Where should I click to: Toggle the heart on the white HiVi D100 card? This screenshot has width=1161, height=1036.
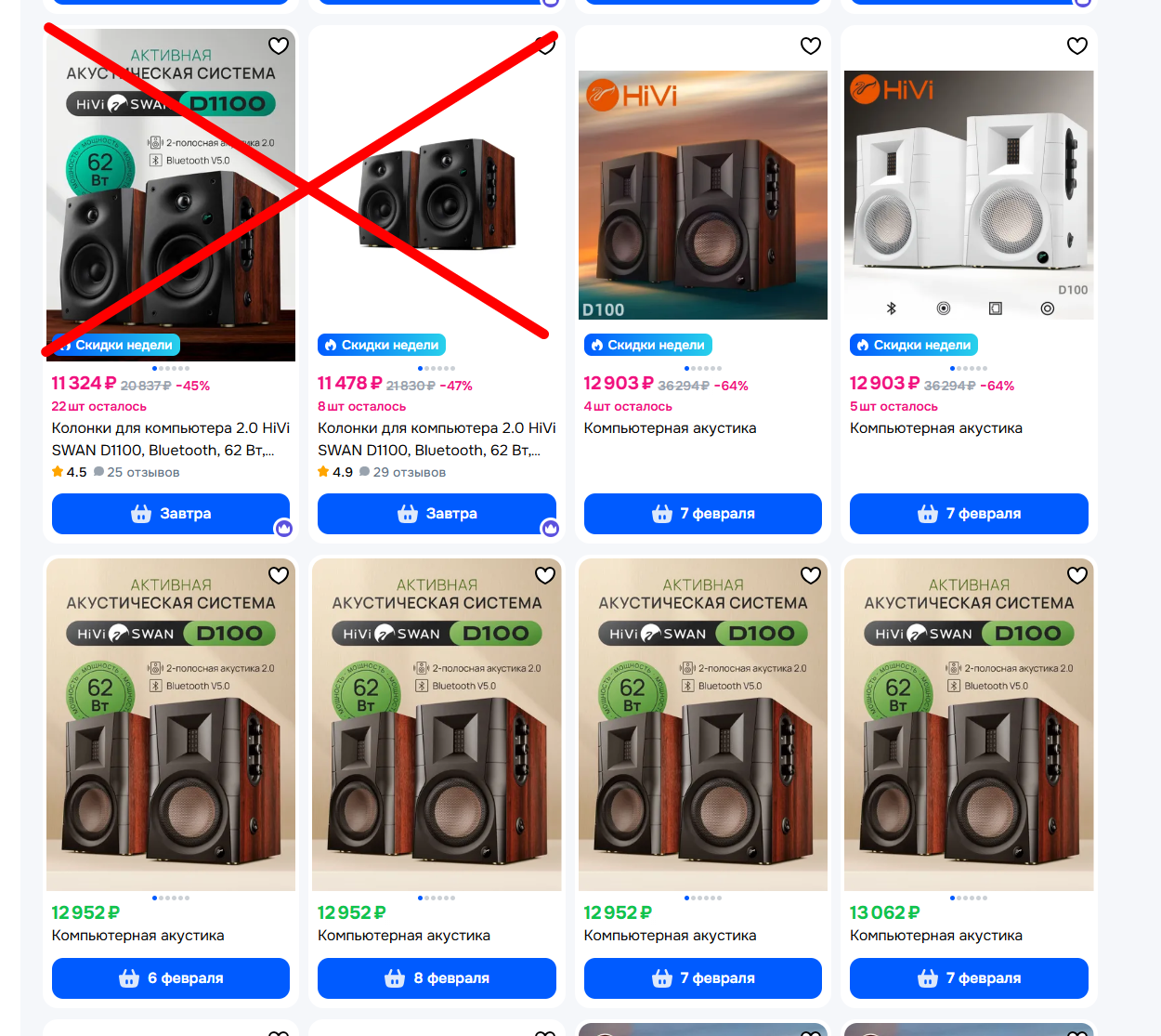click(1077, 46)
